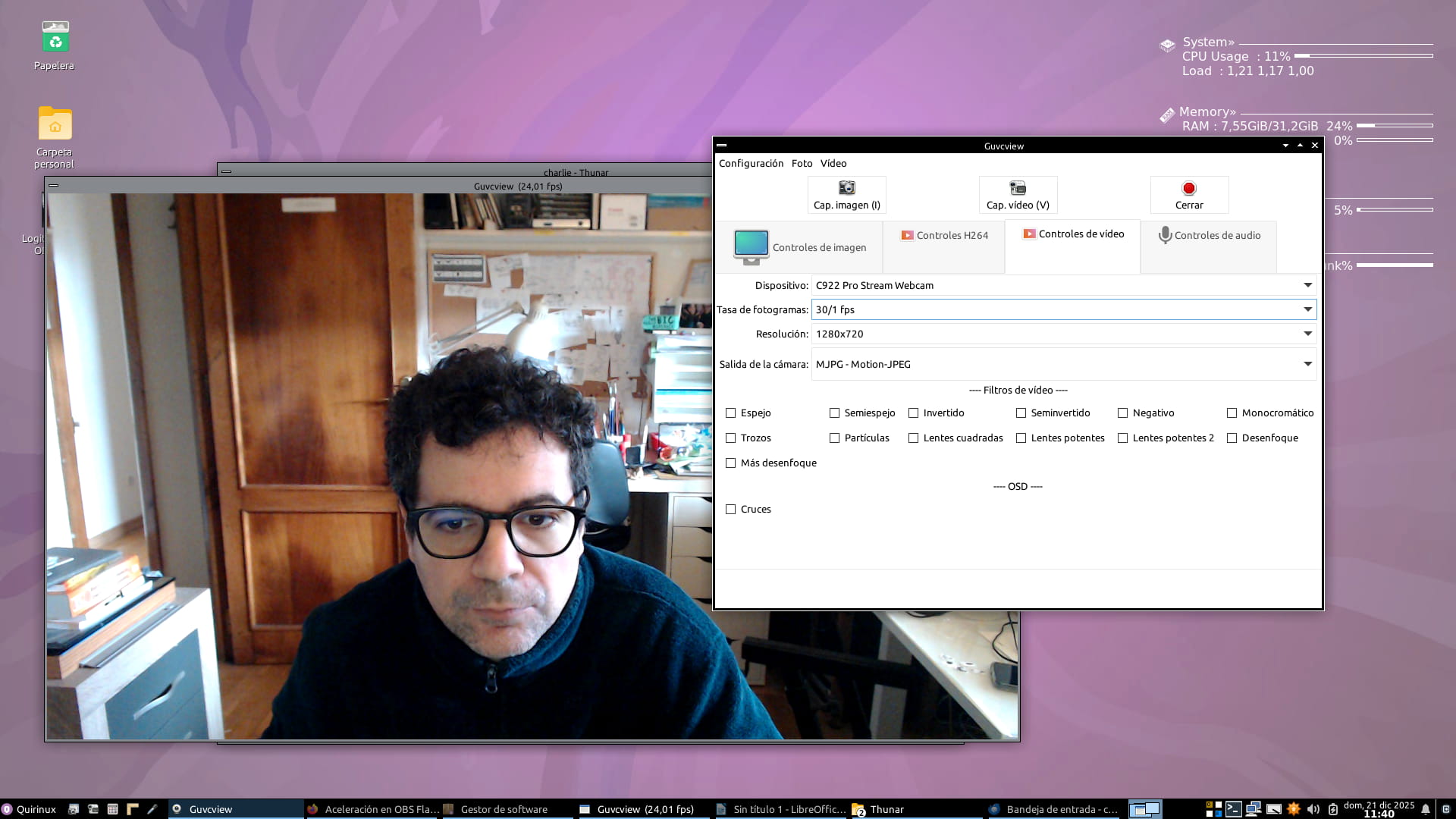Screen dimensions: 1456x819
Task: Enable the Espejo video filter
Action: pyautogui.click(x=731, y=413)
